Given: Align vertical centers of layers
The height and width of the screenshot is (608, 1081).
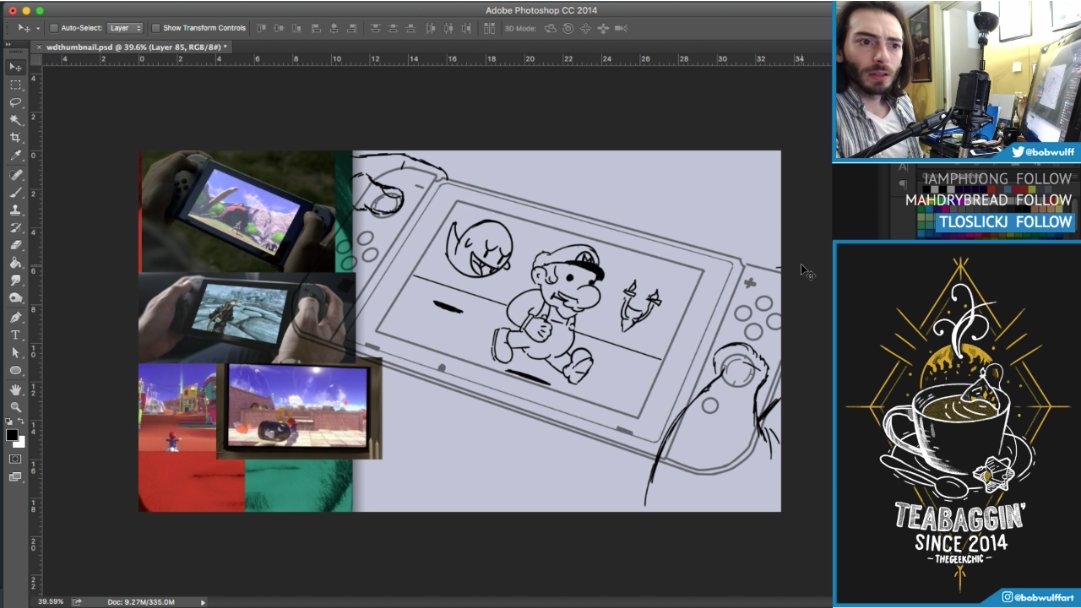Looking at the screenshot, I should [279, 28].
